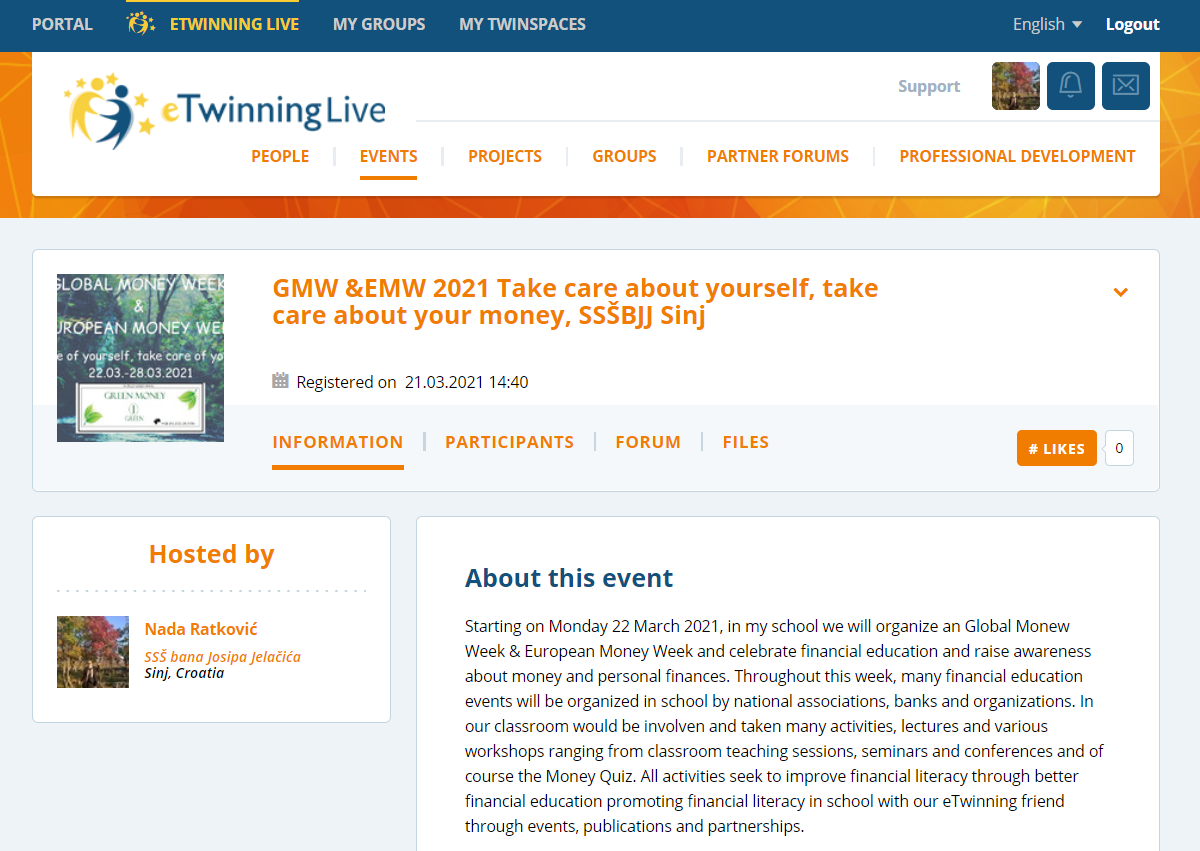Open the mailbox envelope icon
Viewport: 1200px width, 851px height.
pyautogui.click(x=1126, y=86)
